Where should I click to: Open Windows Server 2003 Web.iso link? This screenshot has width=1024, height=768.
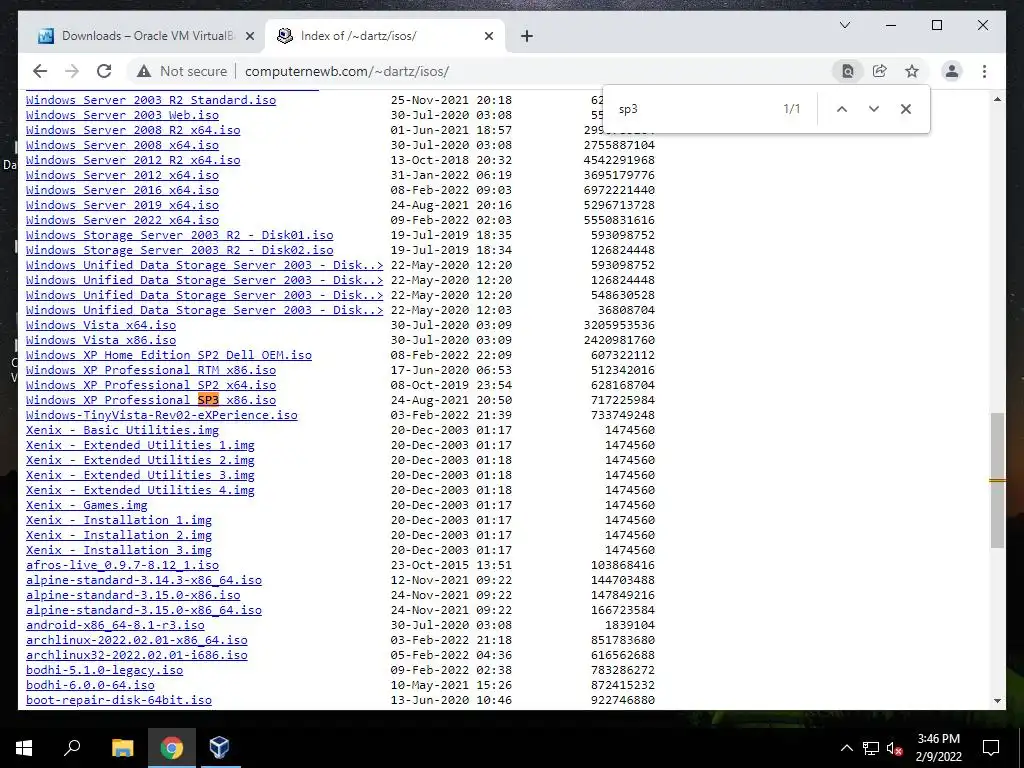pos(122,115)
